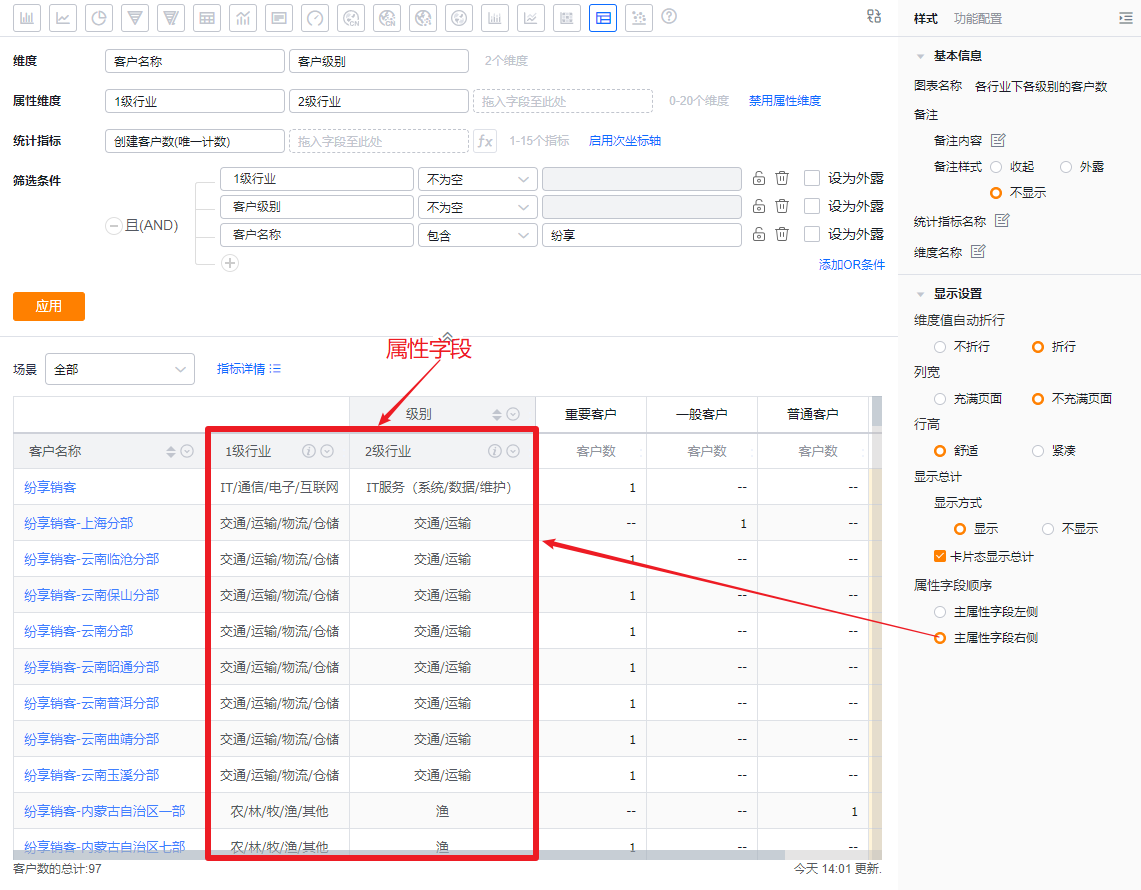
Task: Open 包含 operator dropdown for 客户名称
Action: [x=477, y=235]
